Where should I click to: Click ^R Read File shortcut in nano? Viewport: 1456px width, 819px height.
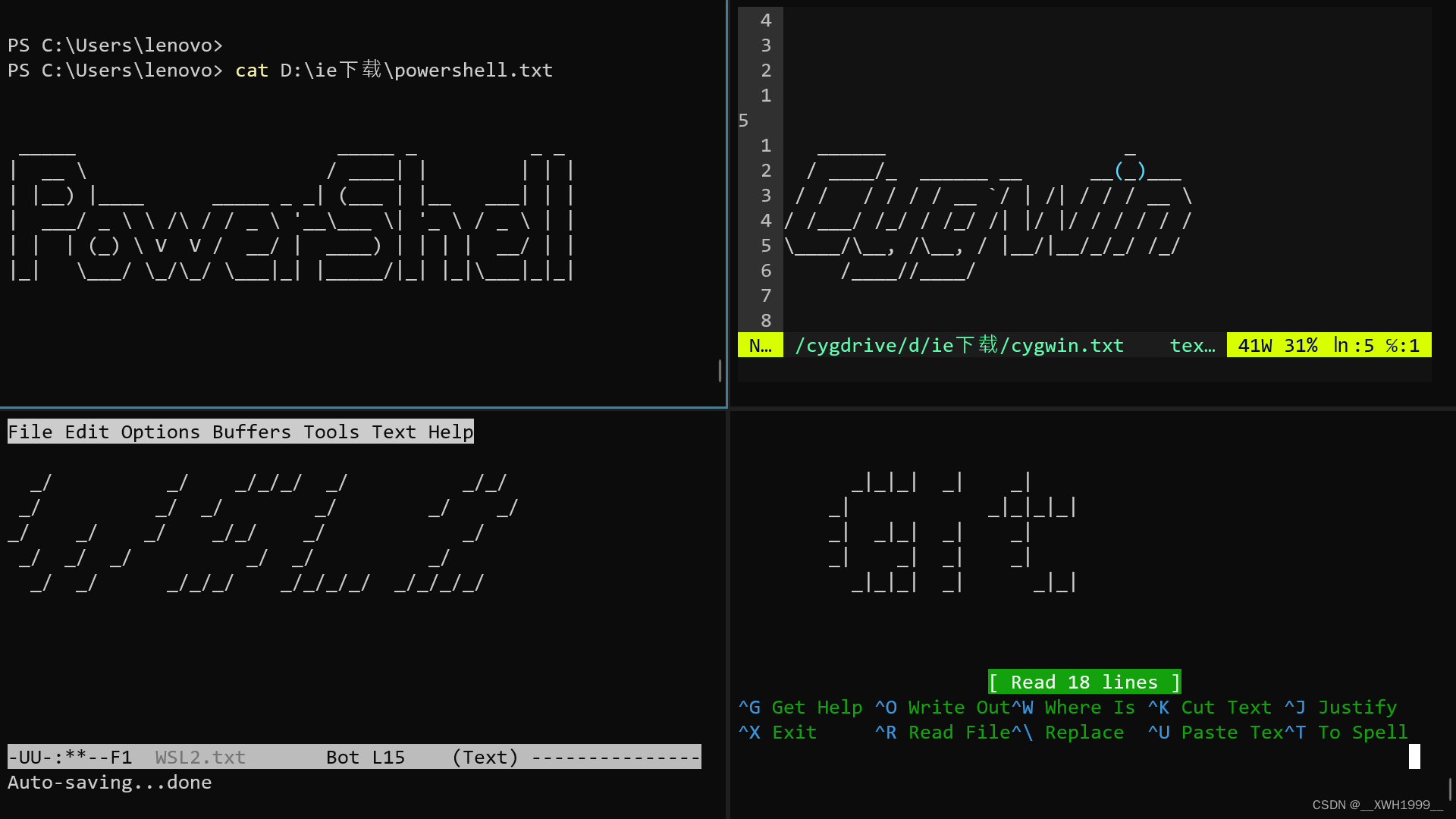(x=943, y=732)
